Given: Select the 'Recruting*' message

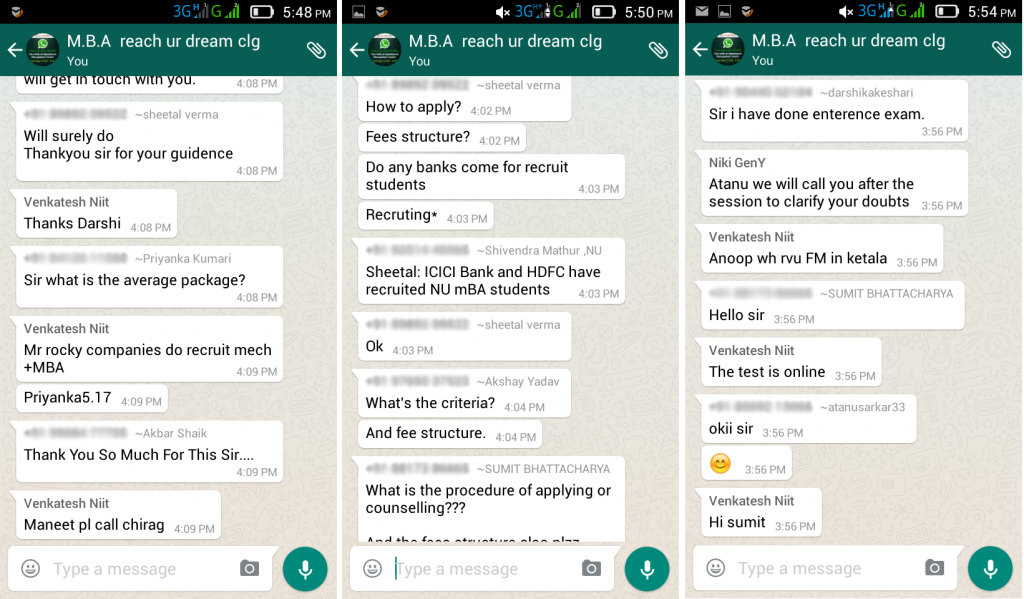Looking at the screenshot, I should click(x=425, y=216).
